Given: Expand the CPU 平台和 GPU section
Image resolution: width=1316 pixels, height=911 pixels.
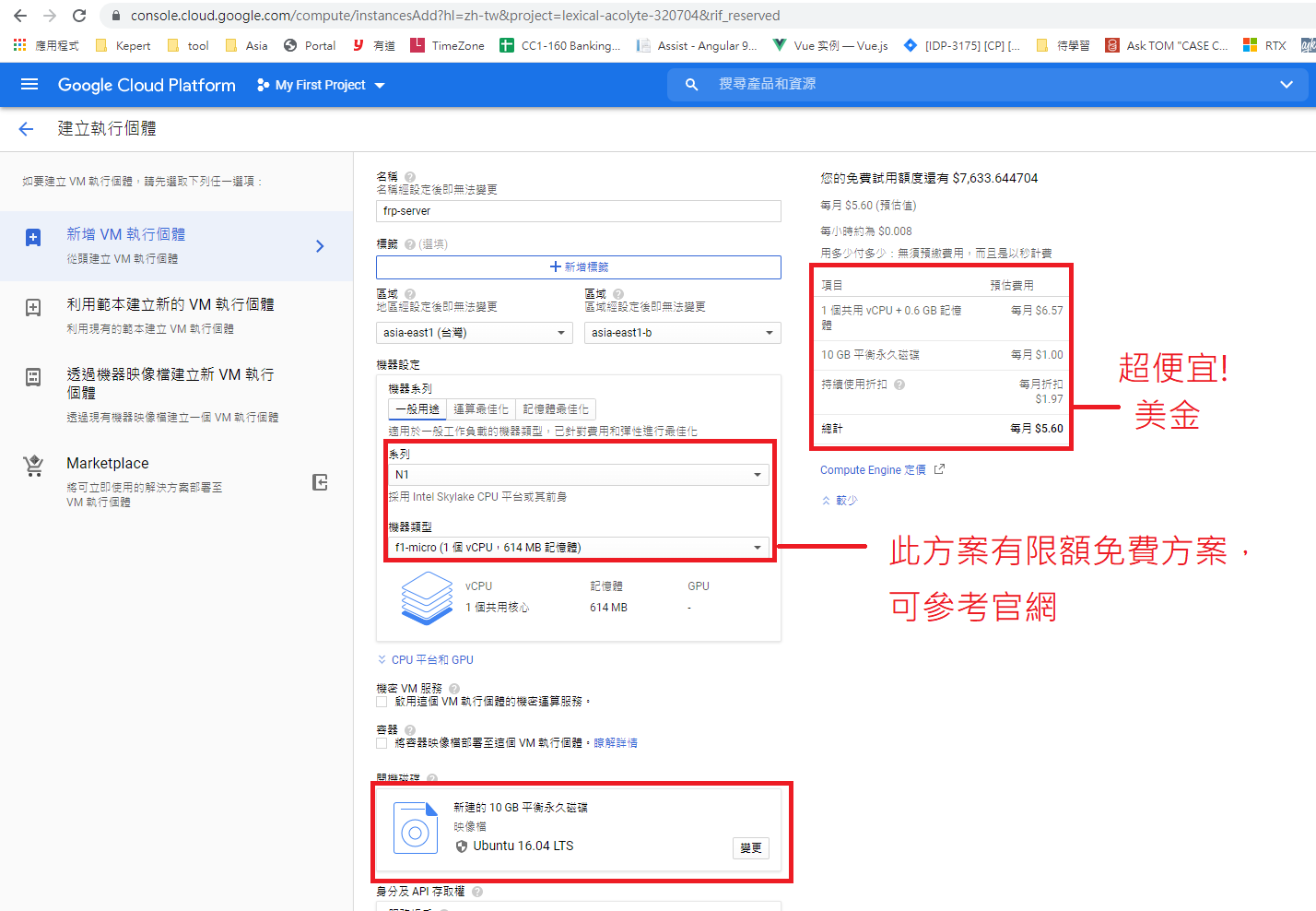Looking at the screenshot, I should (426, 660).
